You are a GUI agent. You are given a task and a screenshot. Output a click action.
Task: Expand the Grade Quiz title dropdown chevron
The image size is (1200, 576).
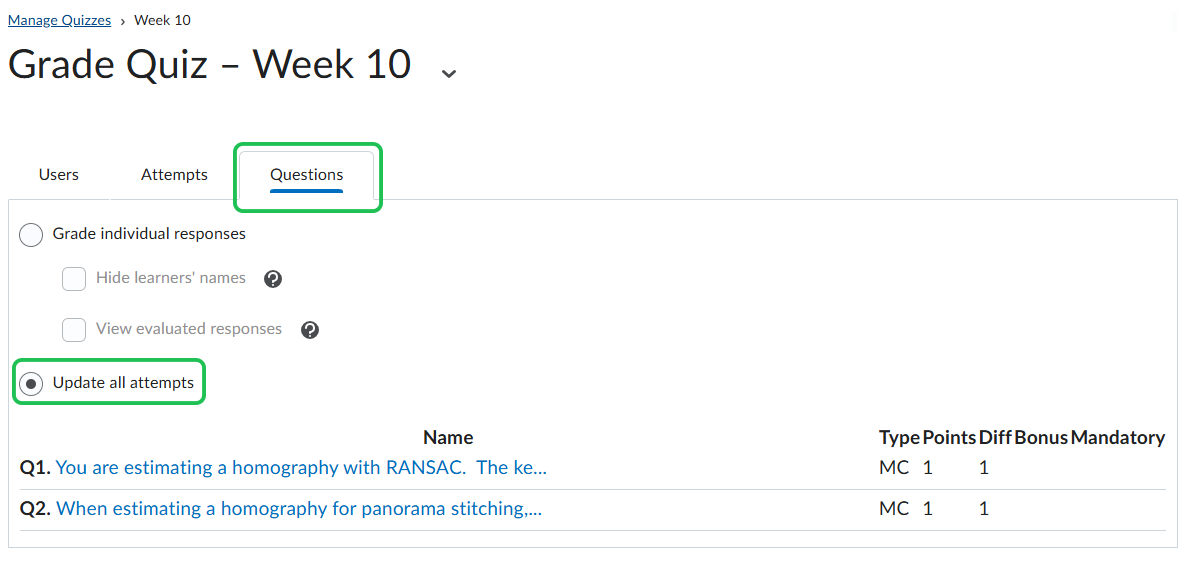click(x=449, y=72)
